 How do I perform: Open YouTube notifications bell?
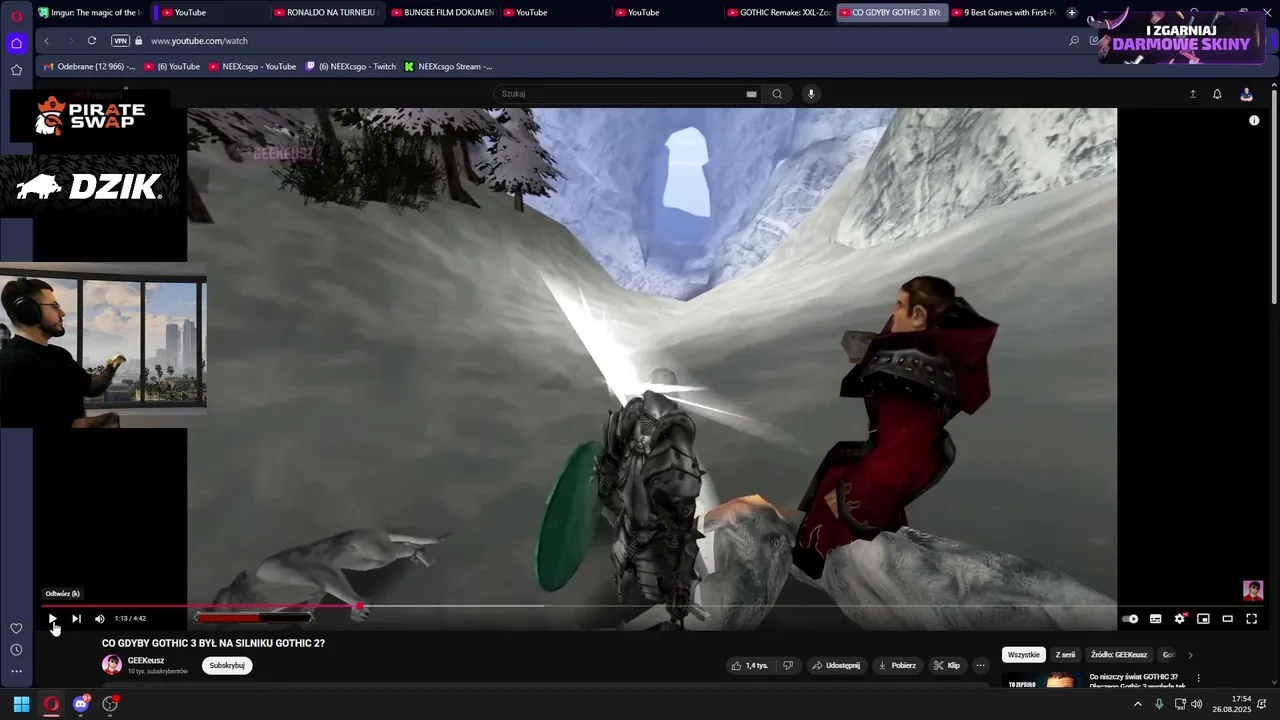click(1217, 94)
